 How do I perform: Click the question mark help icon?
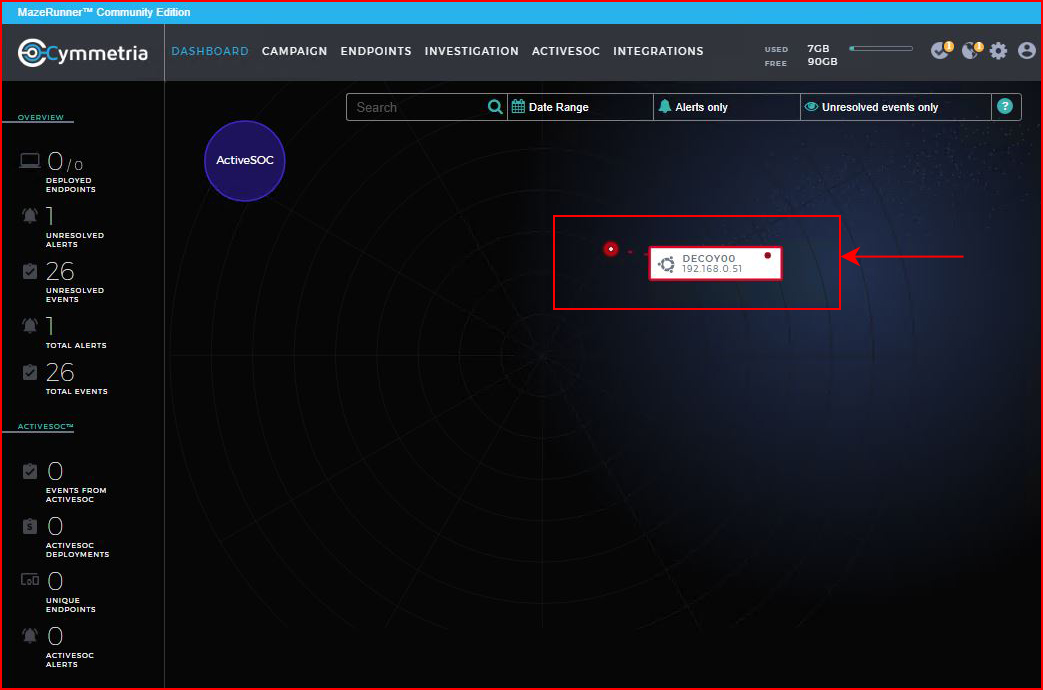1004,106
